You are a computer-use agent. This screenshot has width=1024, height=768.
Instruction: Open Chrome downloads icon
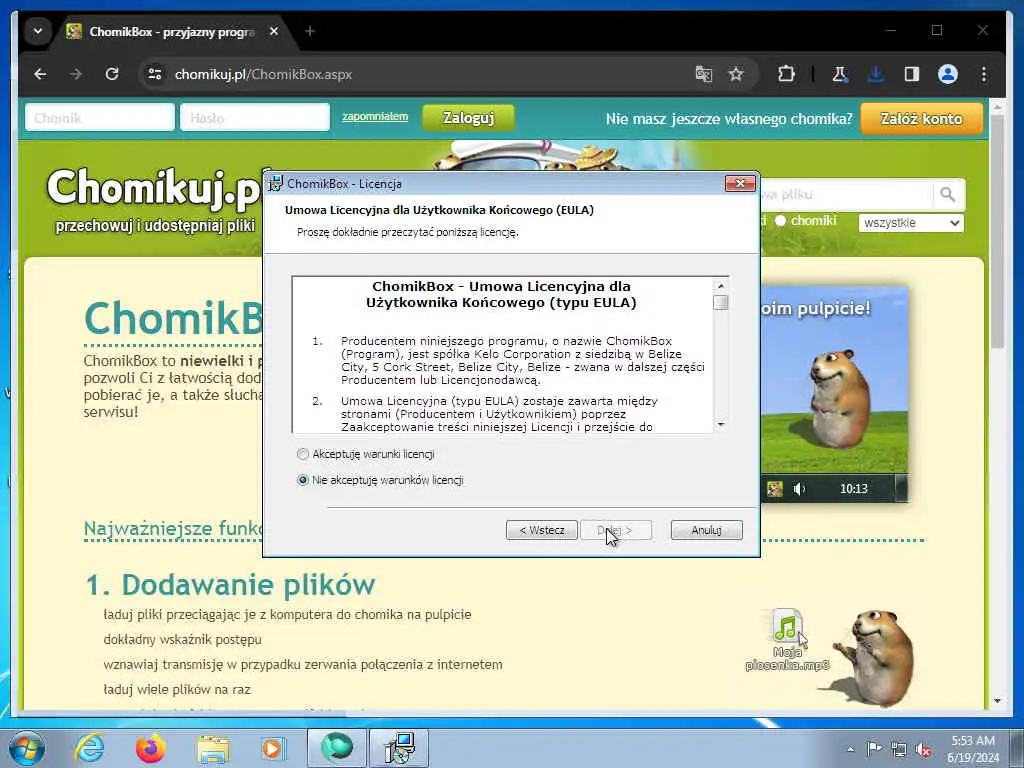pos(876,74)
